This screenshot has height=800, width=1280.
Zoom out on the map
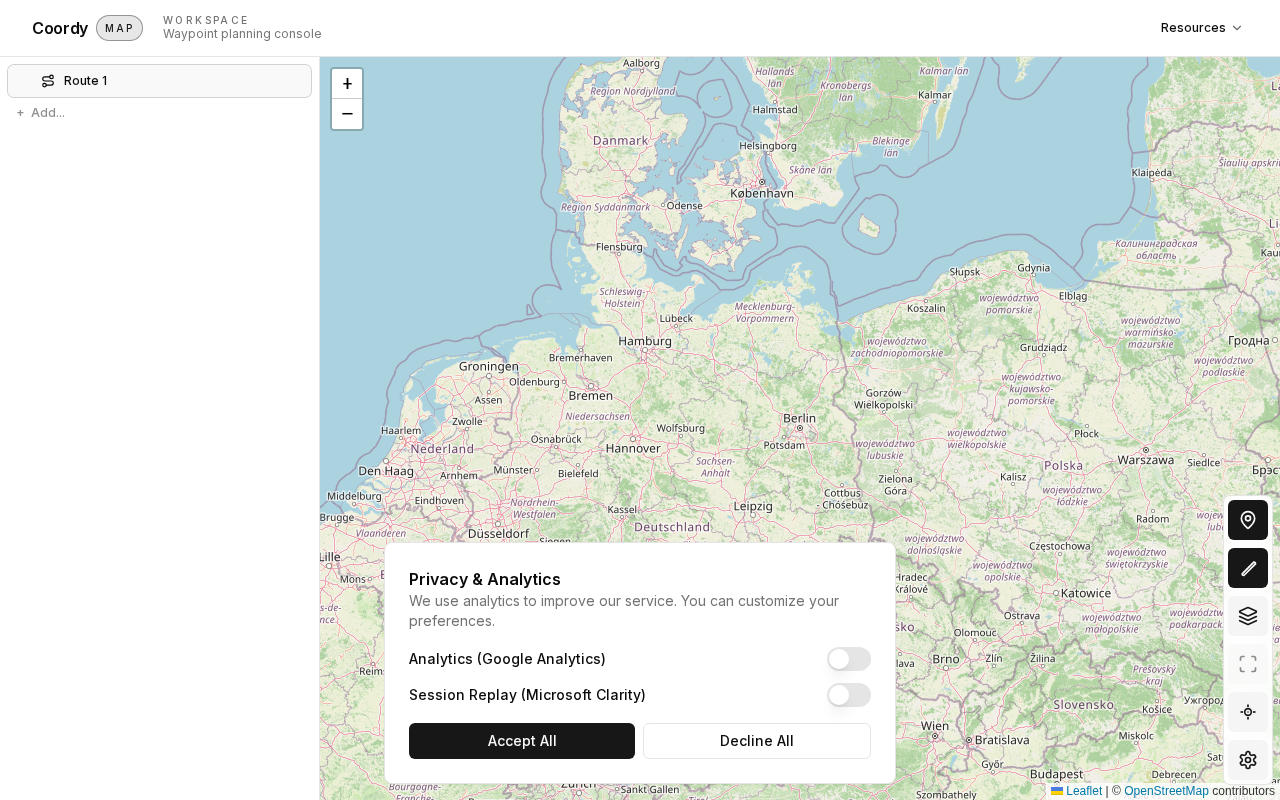point(347,114)
